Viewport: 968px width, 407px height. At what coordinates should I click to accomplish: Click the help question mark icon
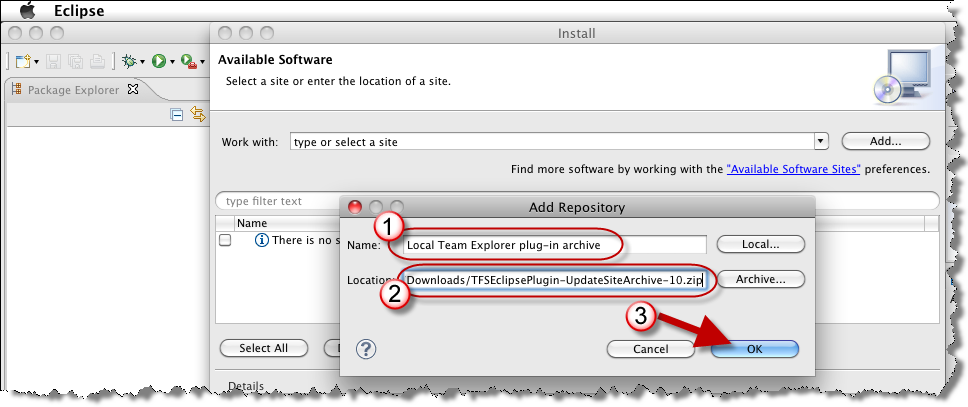click(366, 349)
